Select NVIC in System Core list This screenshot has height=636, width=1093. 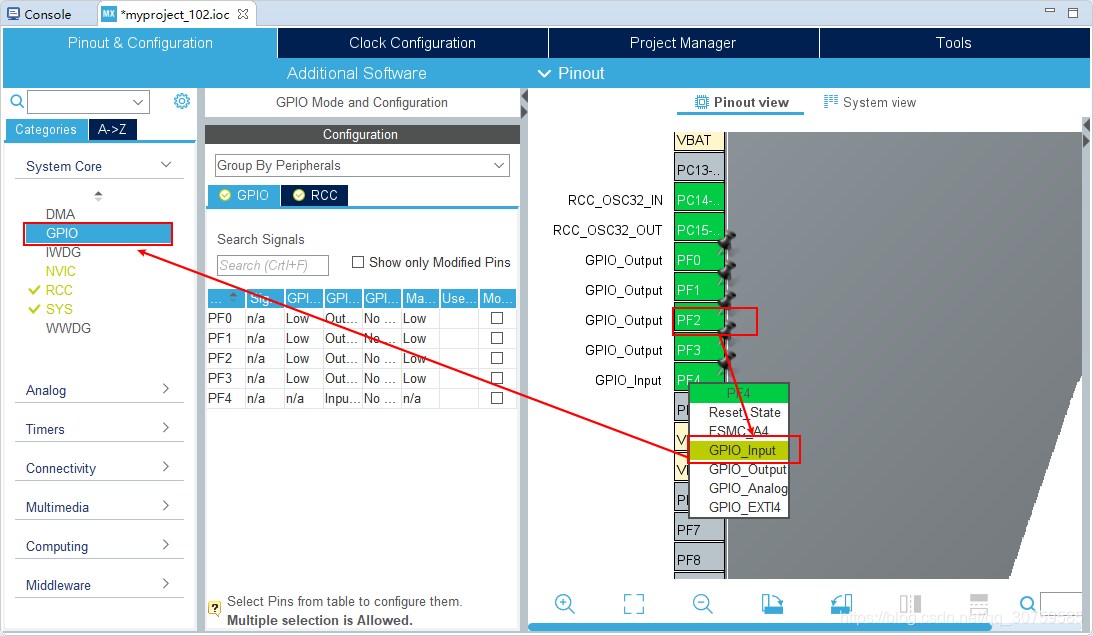(61, 271)
